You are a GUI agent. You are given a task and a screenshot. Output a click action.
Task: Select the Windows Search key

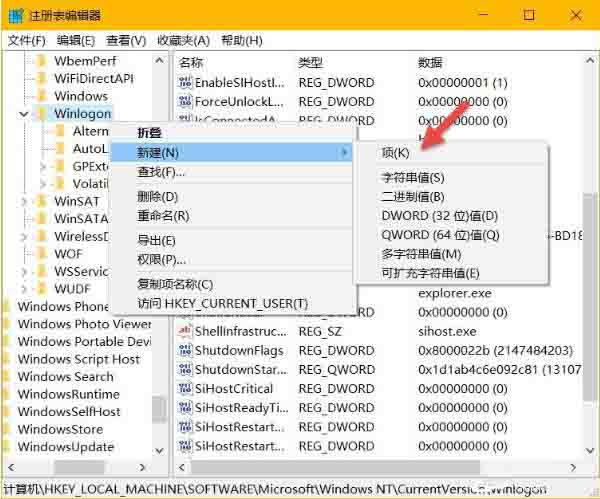[x=65, y=377]
